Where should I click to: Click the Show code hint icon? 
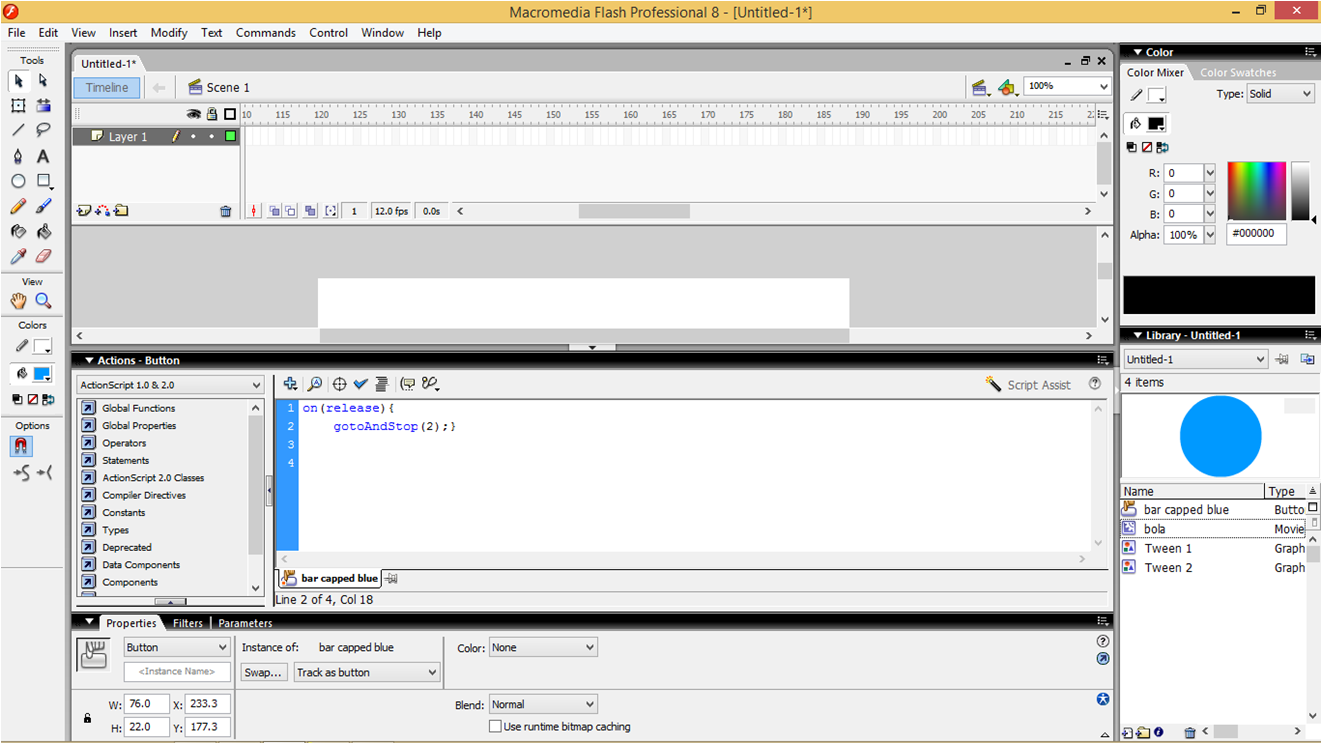point(407,384)
